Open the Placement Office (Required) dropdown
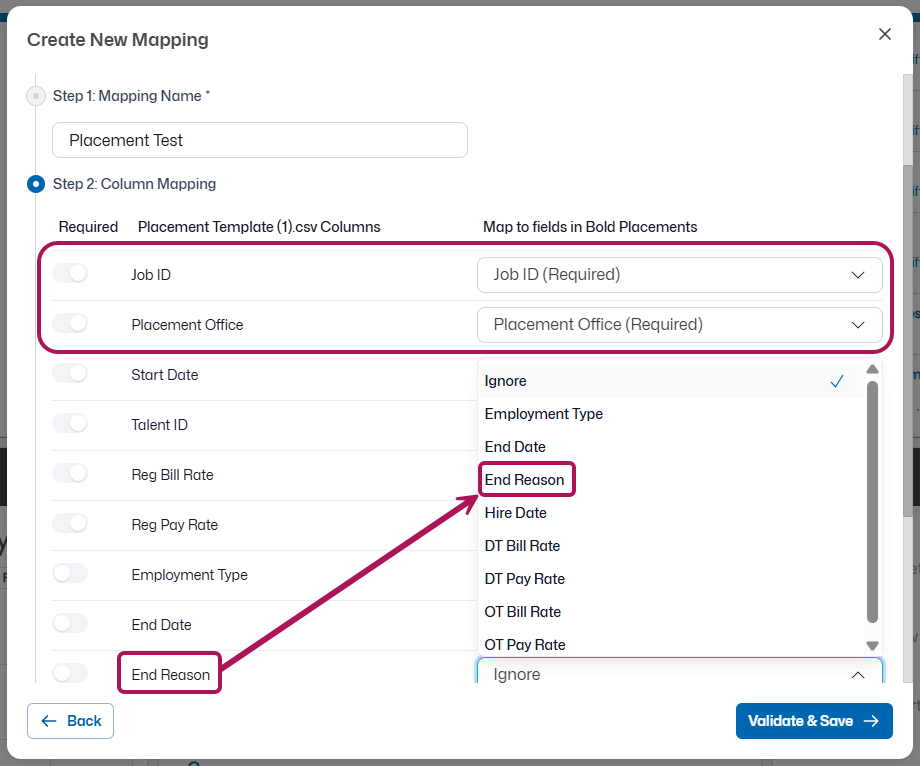The width and height of the screenshot is (920, 766). 679,324
